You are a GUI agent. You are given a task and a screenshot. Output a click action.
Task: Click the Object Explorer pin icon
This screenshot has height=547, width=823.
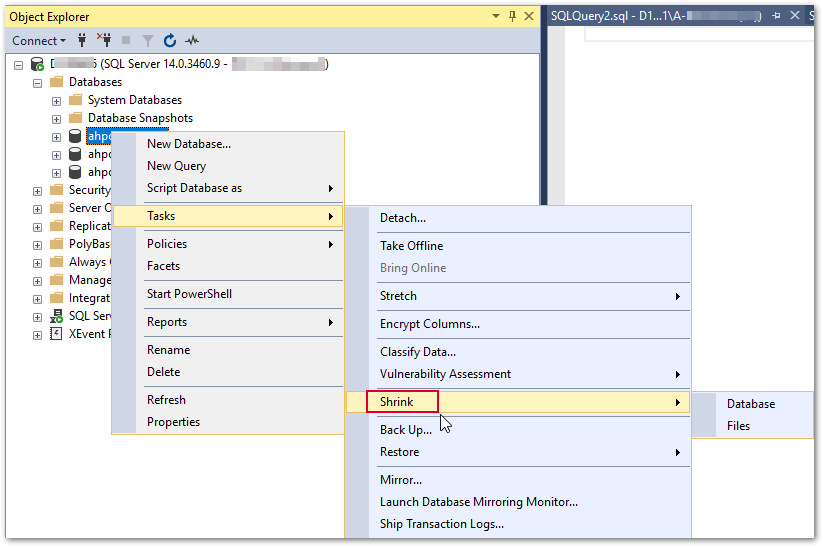tap(513, 16)
